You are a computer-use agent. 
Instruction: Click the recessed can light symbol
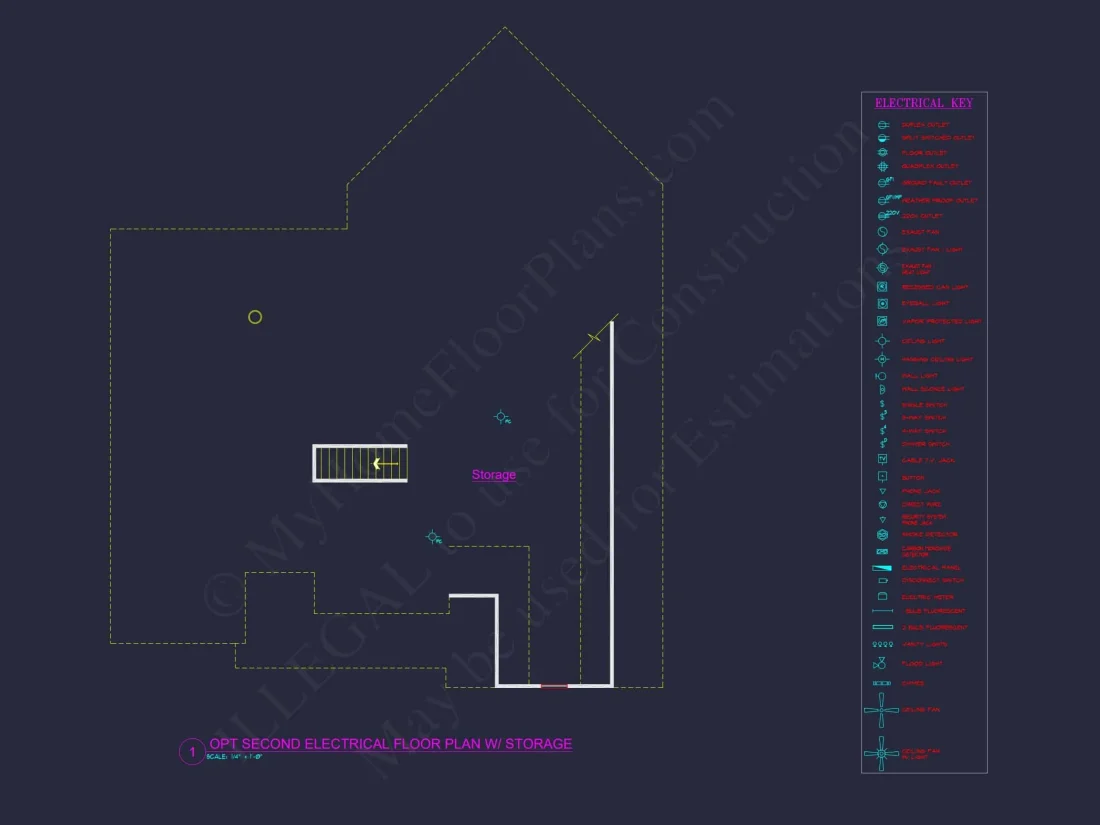coord(882,287)
